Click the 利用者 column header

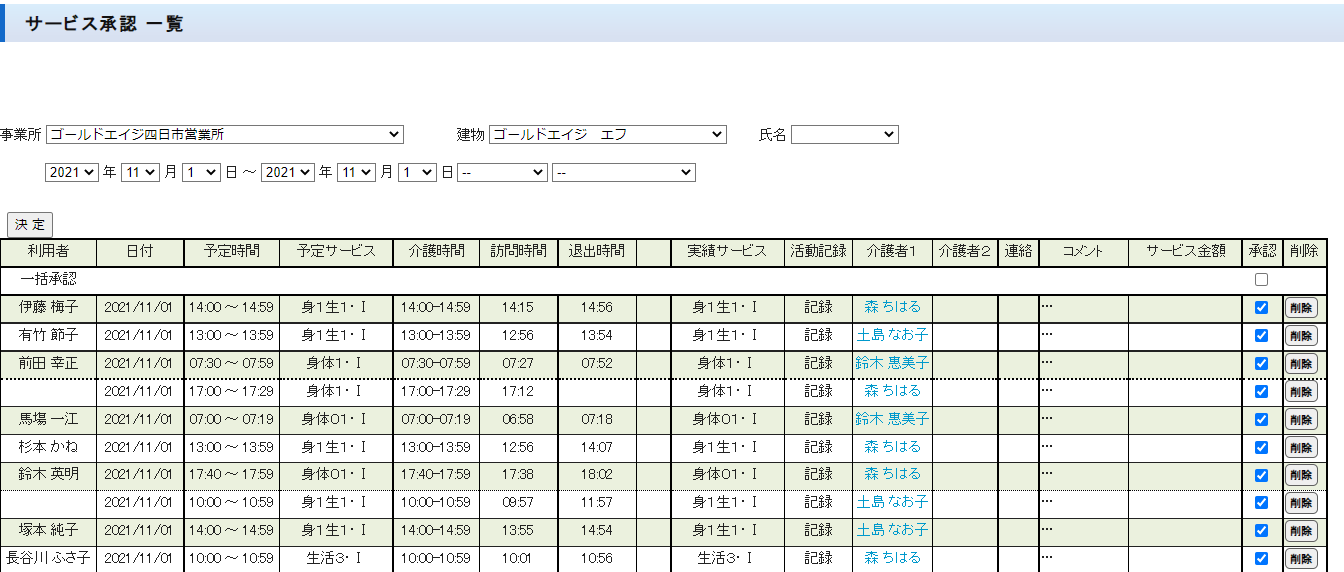tap(48, 251)
